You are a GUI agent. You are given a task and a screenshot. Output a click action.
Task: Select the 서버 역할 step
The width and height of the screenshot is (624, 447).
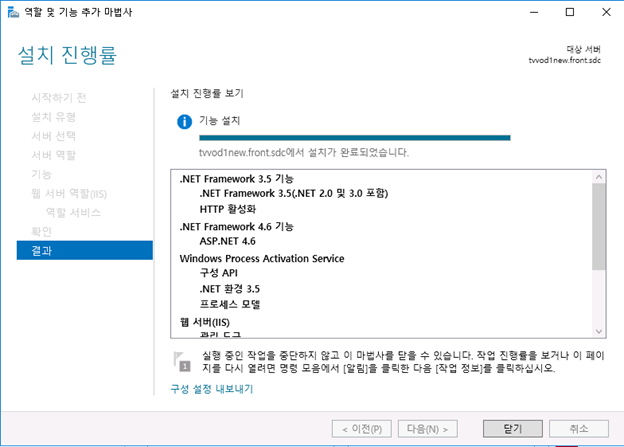pyautogui.click(x=53, y=155)
